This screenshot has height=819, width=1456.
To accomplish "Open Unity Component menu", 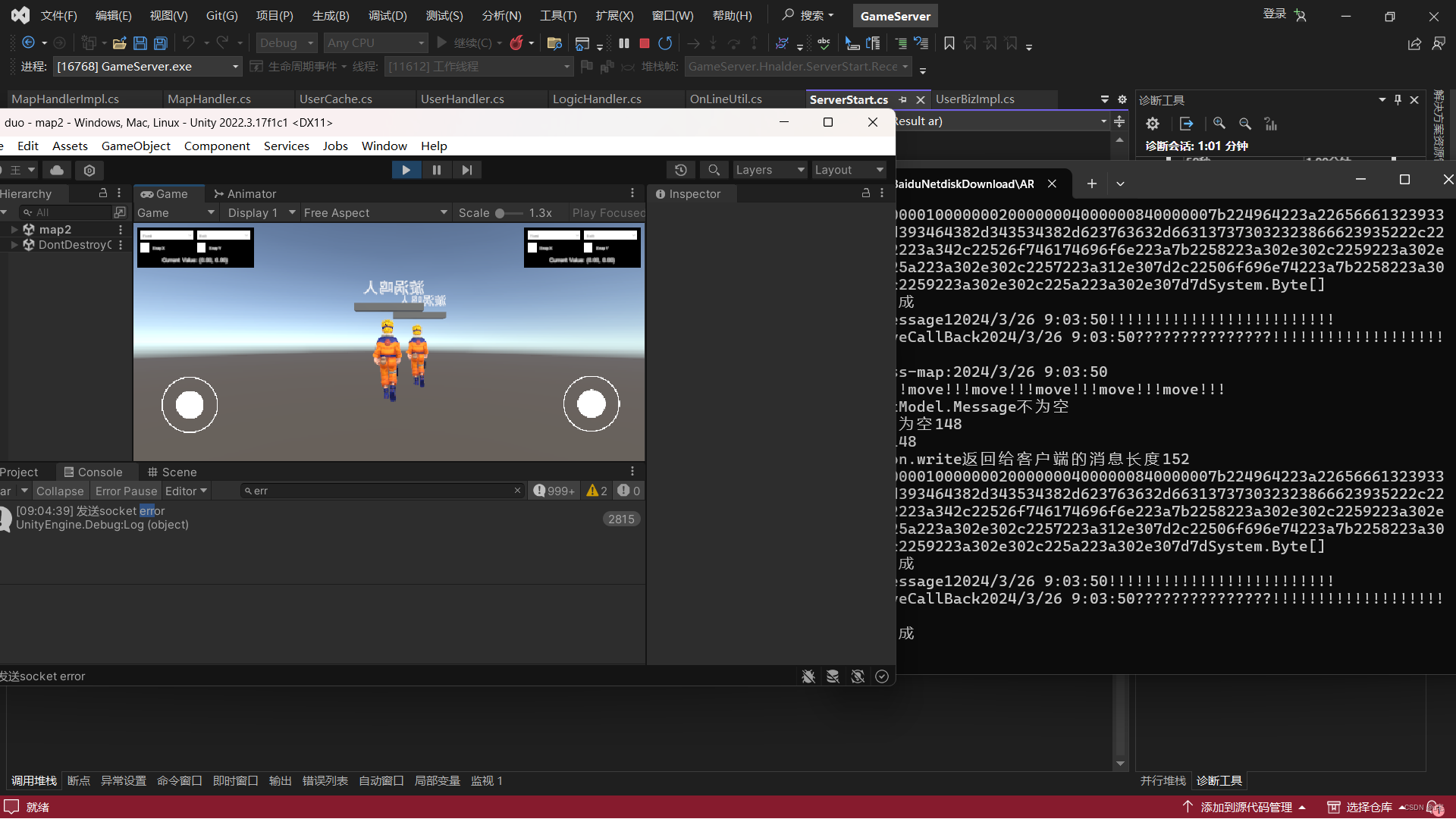I will coord(217,146).
